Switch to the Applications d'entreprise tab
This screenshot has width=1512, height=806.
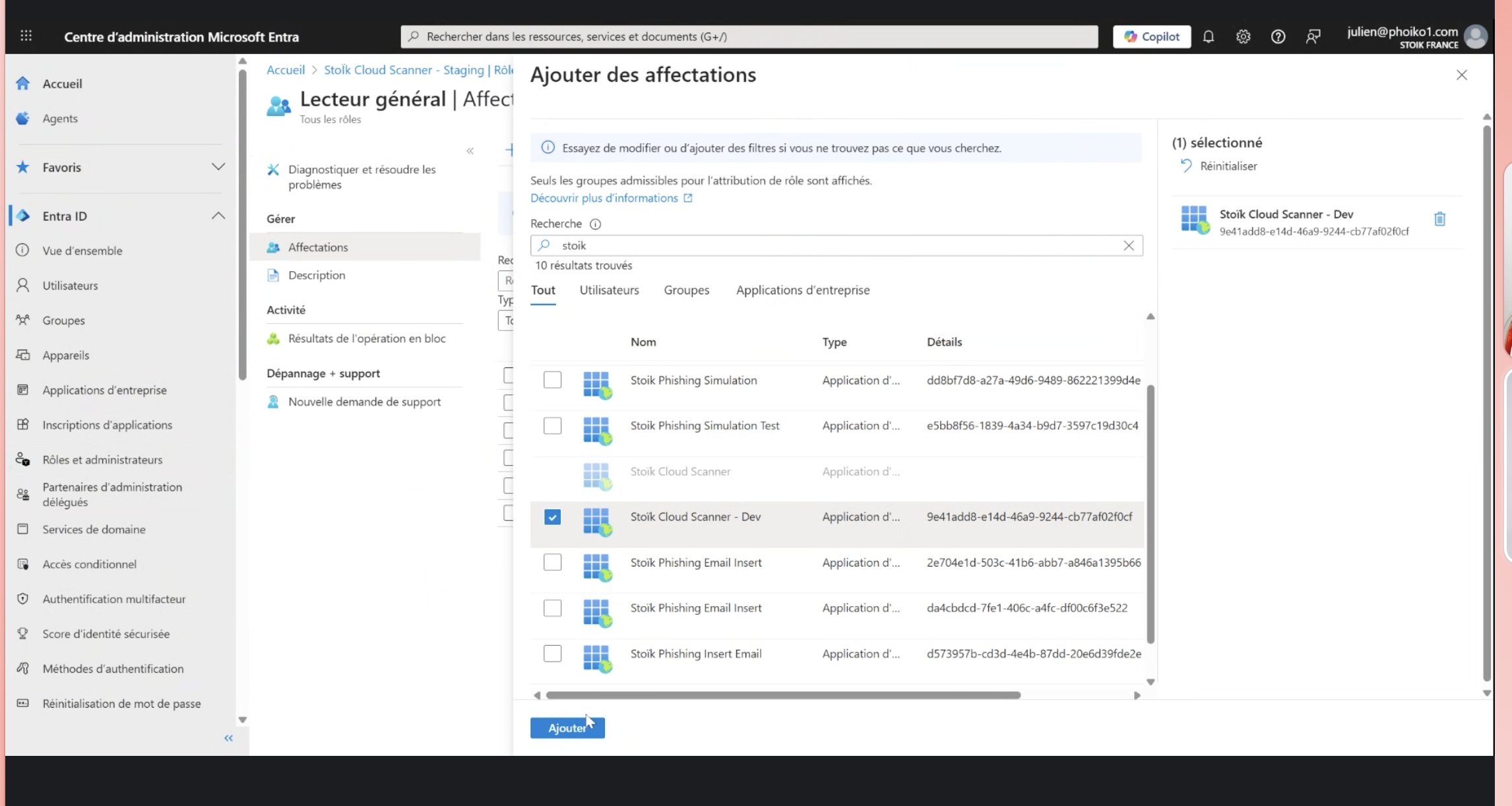tap(802, 290)
